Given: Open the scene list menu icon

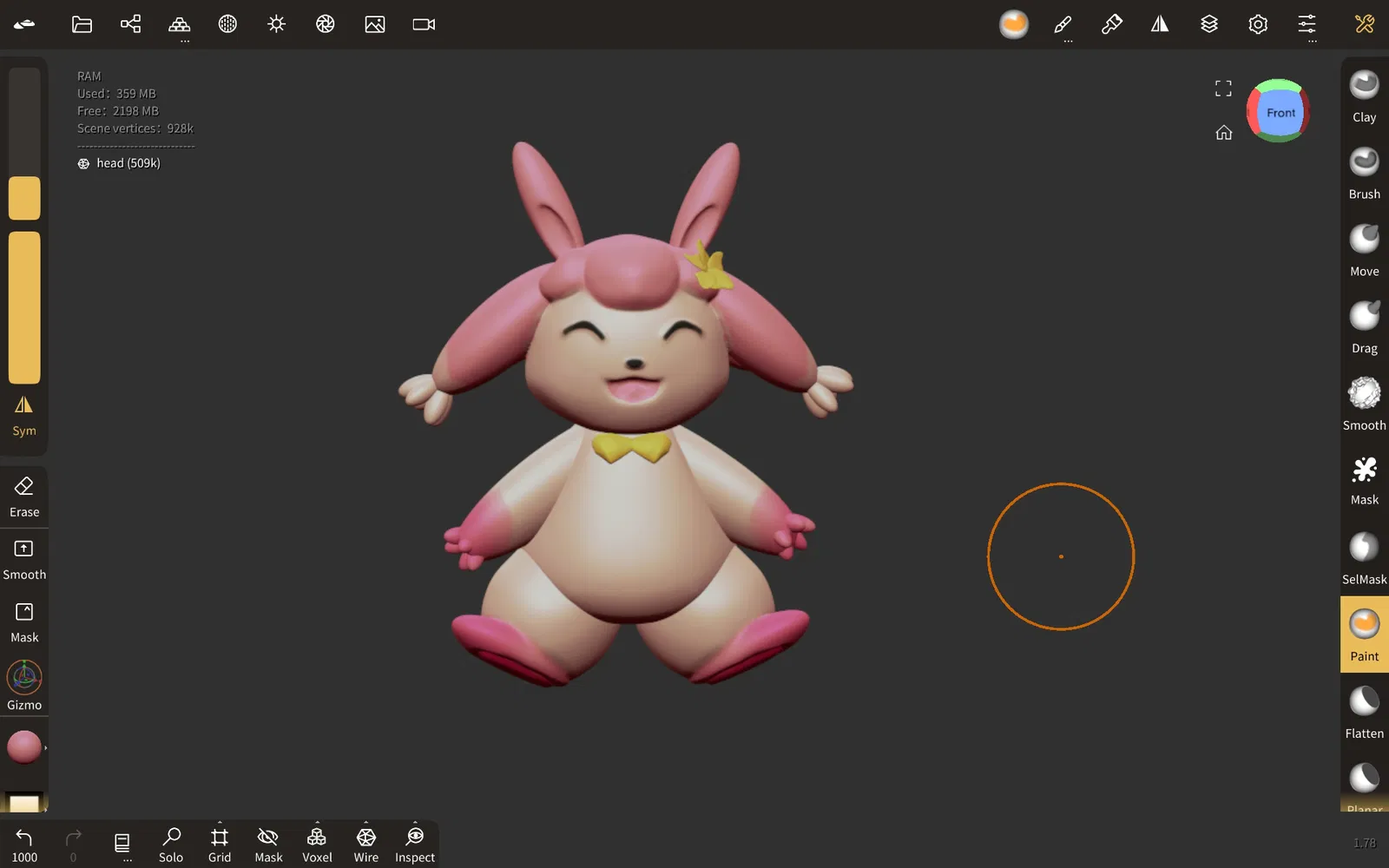Looking at the screenshot, I should (122, 844).
